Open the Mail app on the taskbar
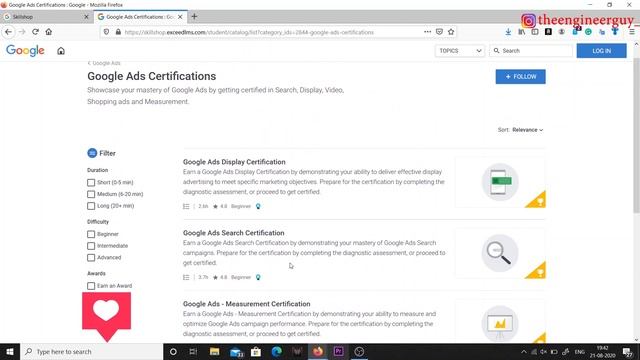 pos(236,352)
